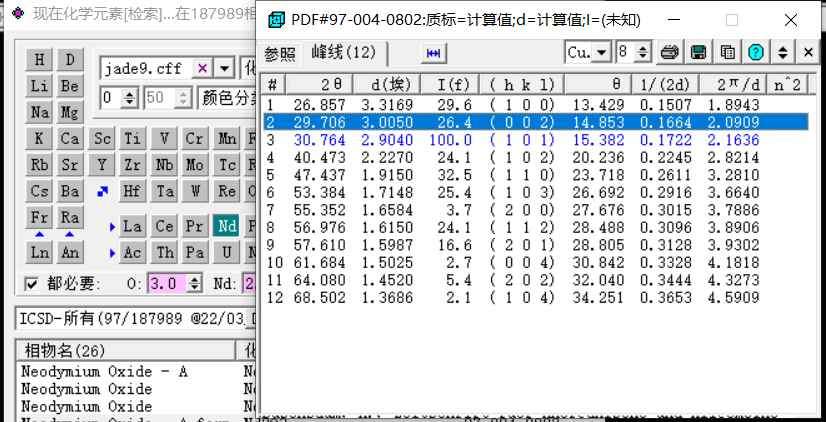The width and height of the screenshot is (826, 422).
Task: Click the main search window's title icon
Action: (18, 13)
